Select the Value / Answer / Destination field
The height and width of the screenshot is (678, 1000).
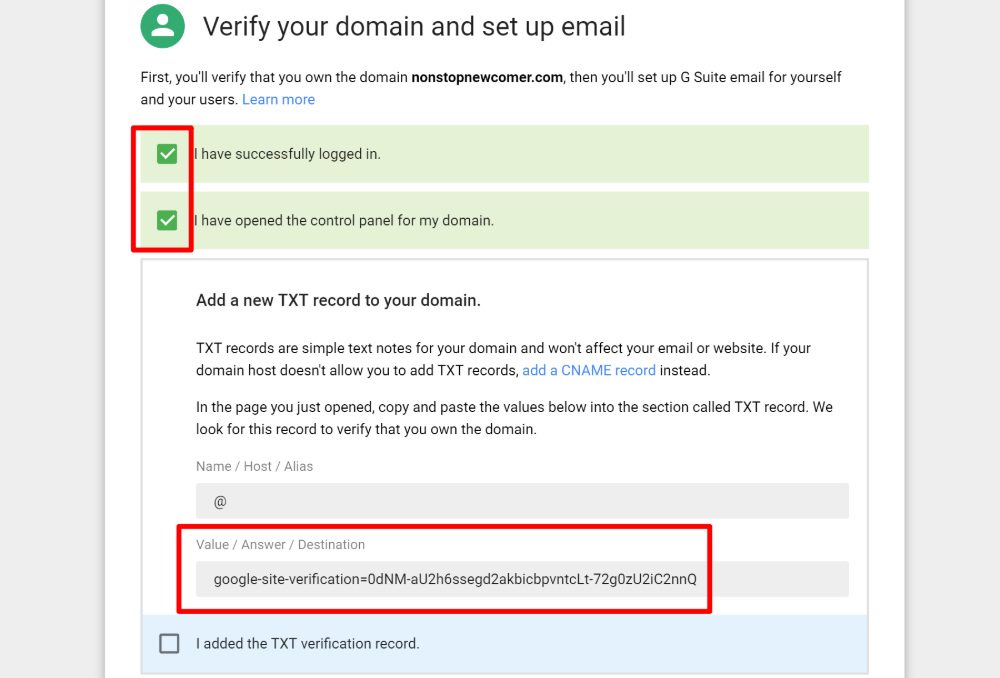522,578
